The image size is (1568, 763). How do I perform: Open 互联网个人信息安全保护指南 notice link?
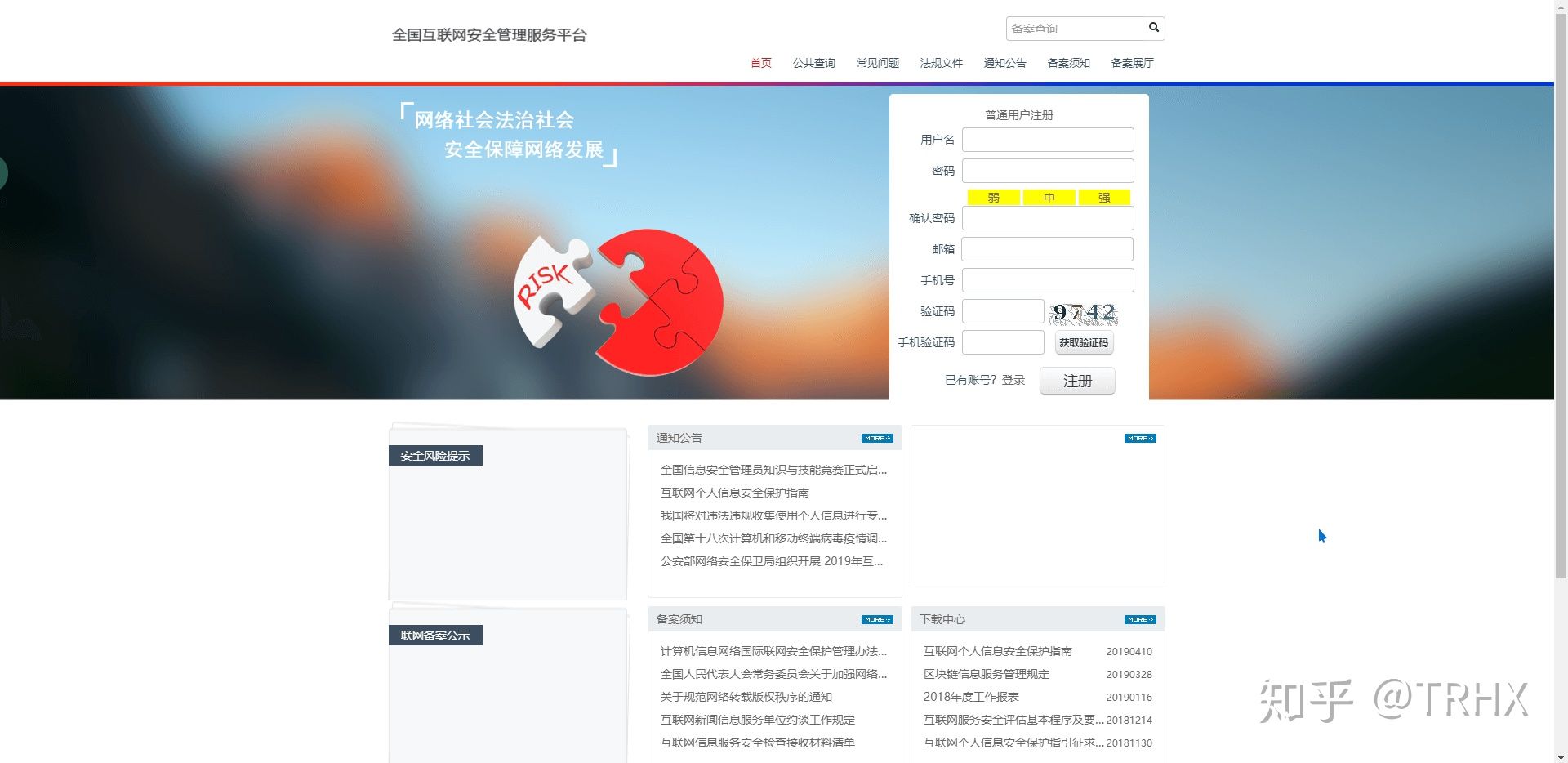pyautogui.click(x=734, y=493)
